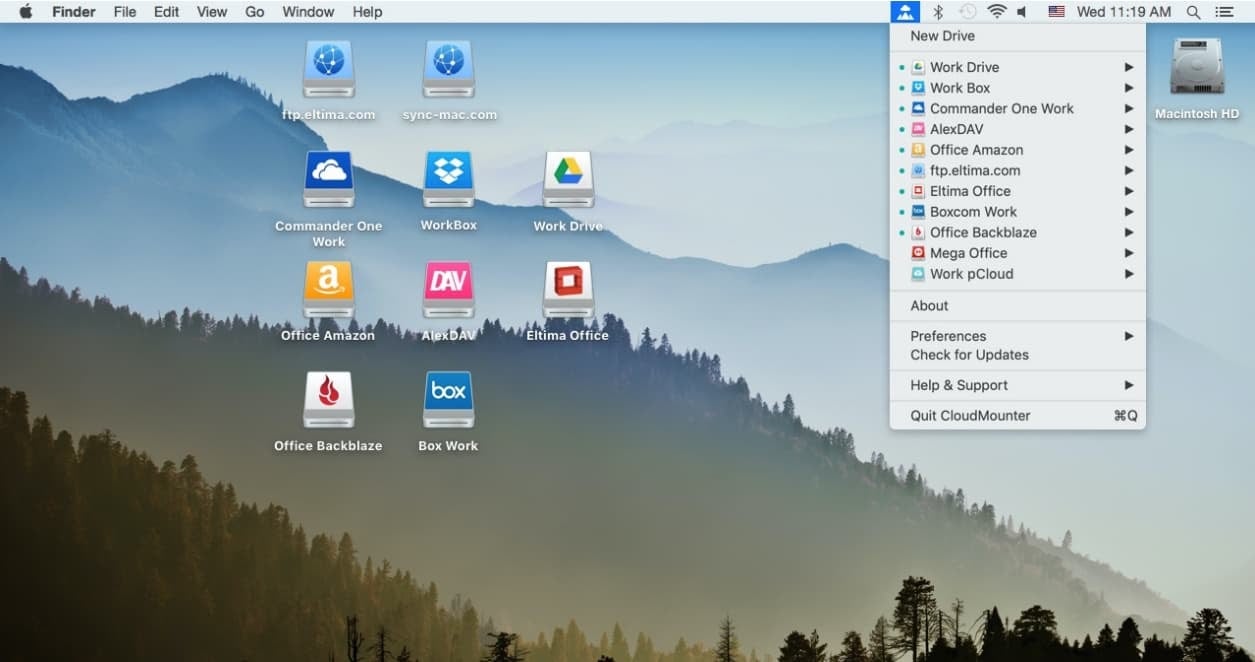The image size is (1255, 662).
Task: Select the WorkBox Dropbox drive icon
Action: tap(449, 179)
